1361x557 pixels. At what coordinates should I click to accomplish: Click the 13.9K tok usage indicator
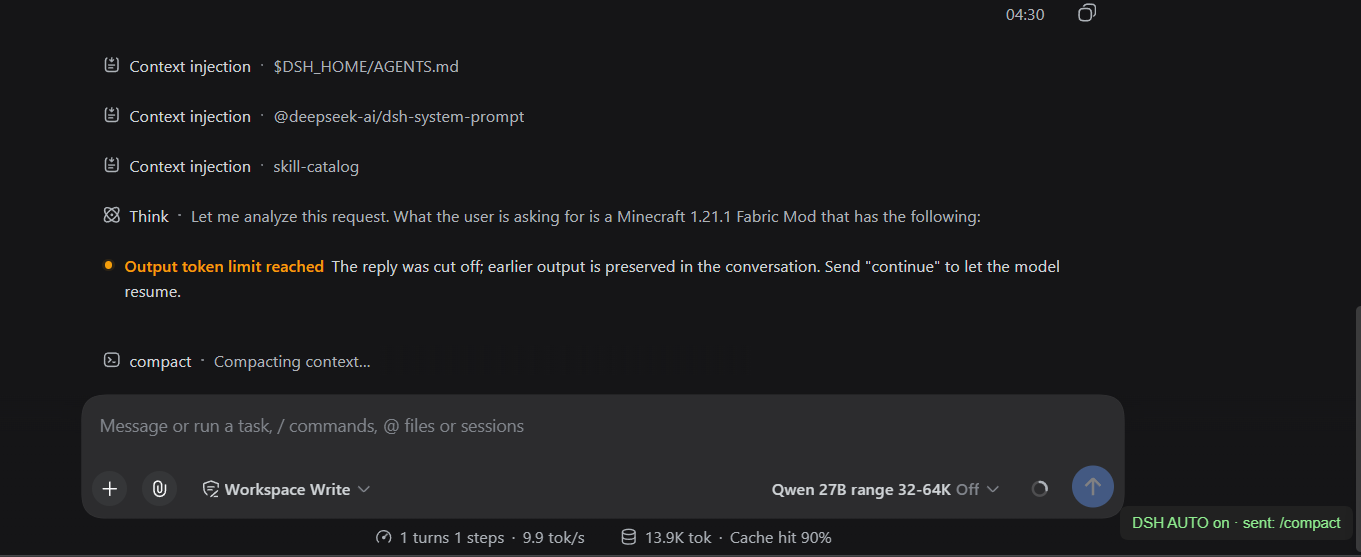point(666,537)
